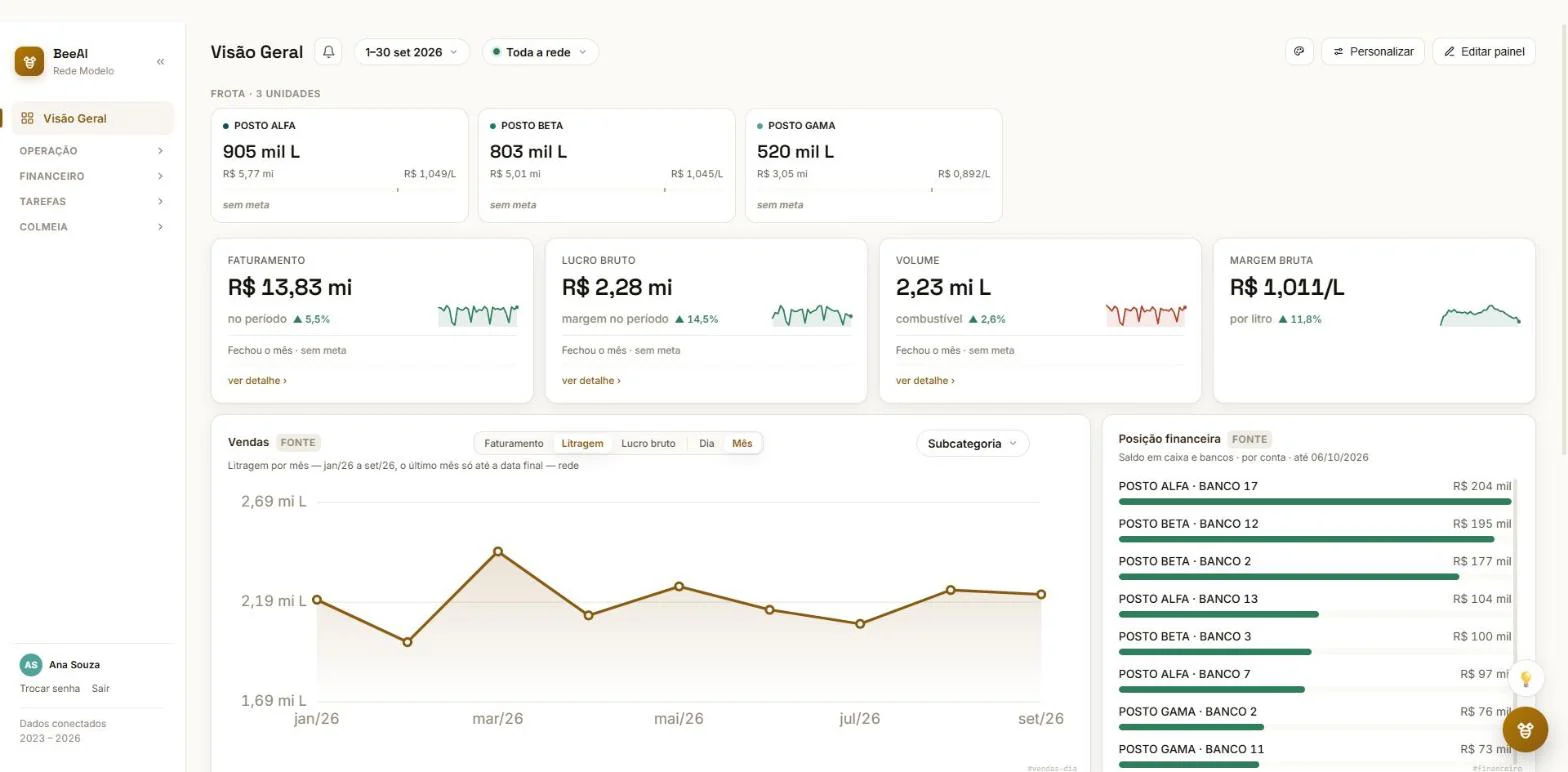Click the mar/26 peak point on the chart

[498, 552]
